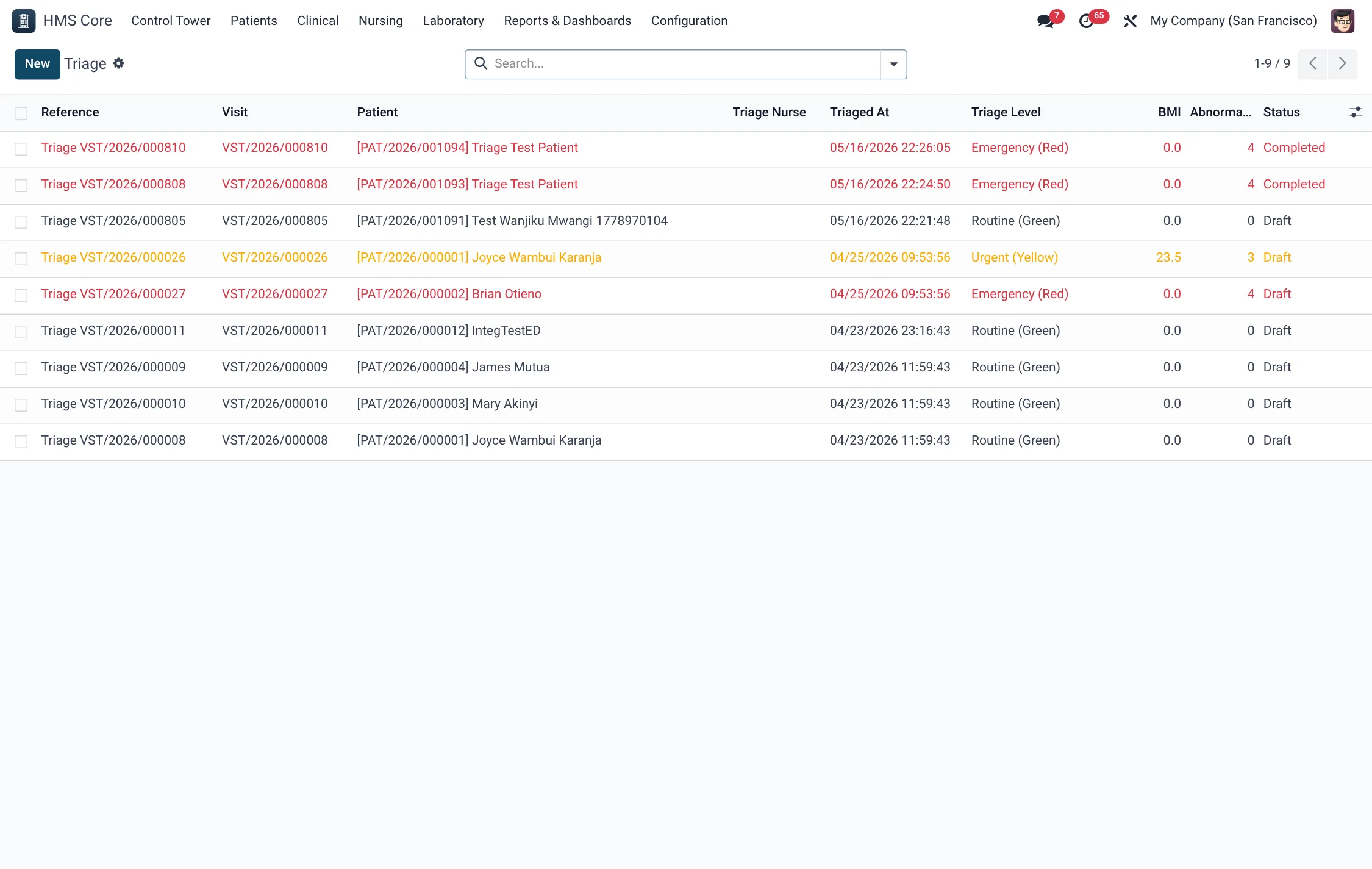1372x869 pixels.
Task: Sort by Visit column header
Action: click(x=235, y=112)
